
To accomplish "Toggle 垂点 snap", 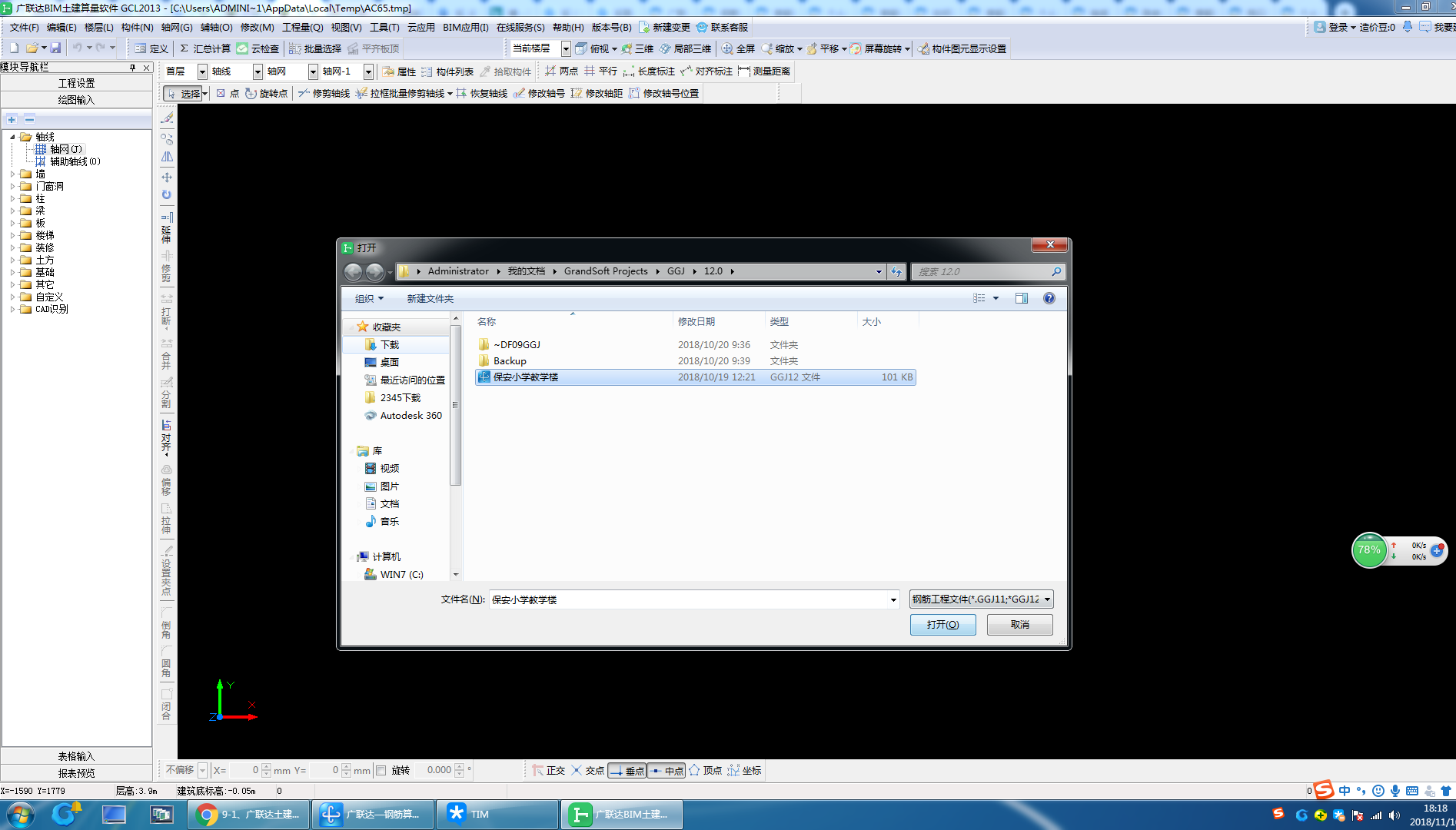I will [x=627, y=770].
